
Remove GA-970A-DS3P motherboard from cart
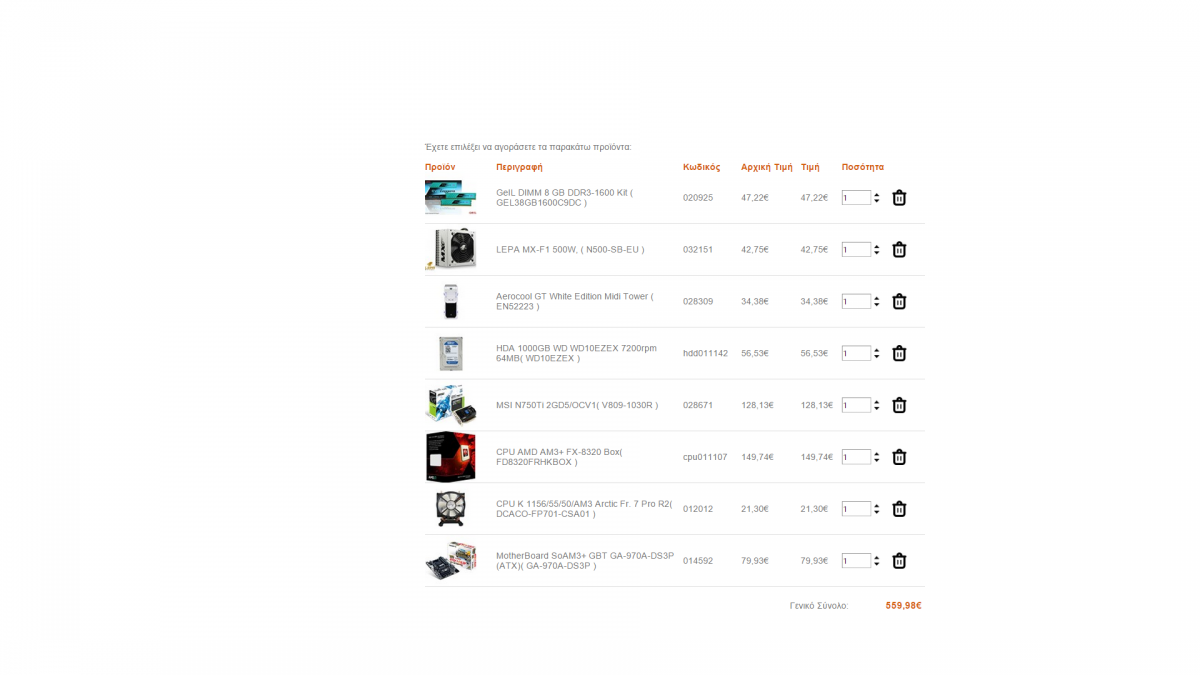coord(899,561)
